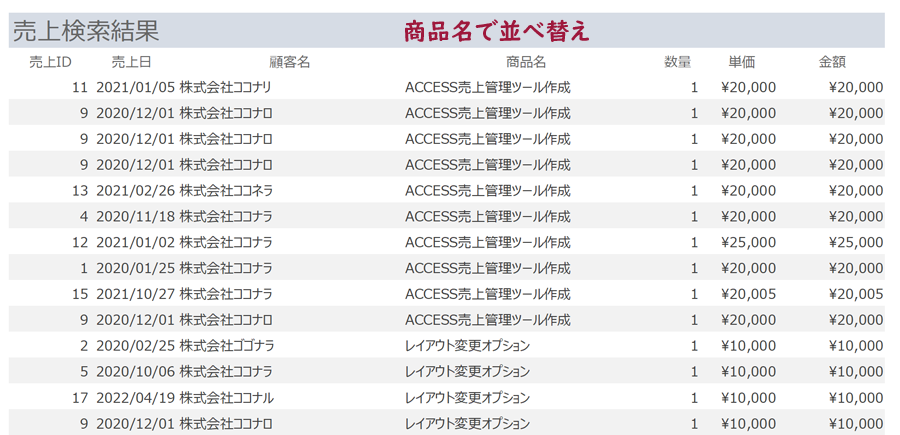Screen dimensions: 900x435
Task: Click product name in the 2021/02/26 row
Action: [x=488, y=191]
